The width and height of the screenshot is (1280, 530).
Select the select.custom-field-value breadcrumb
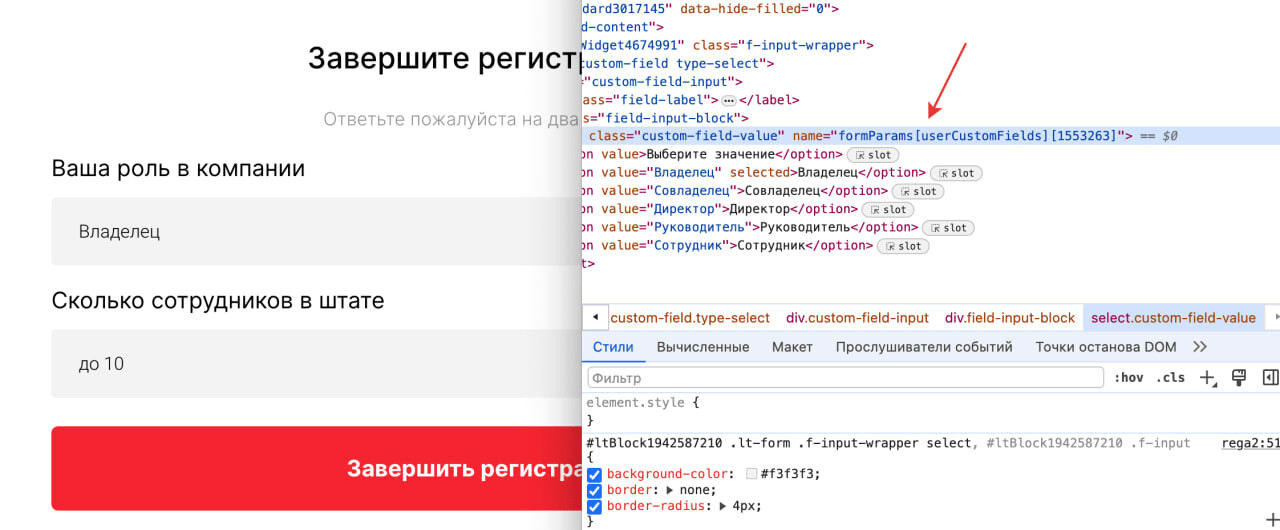1173,318
